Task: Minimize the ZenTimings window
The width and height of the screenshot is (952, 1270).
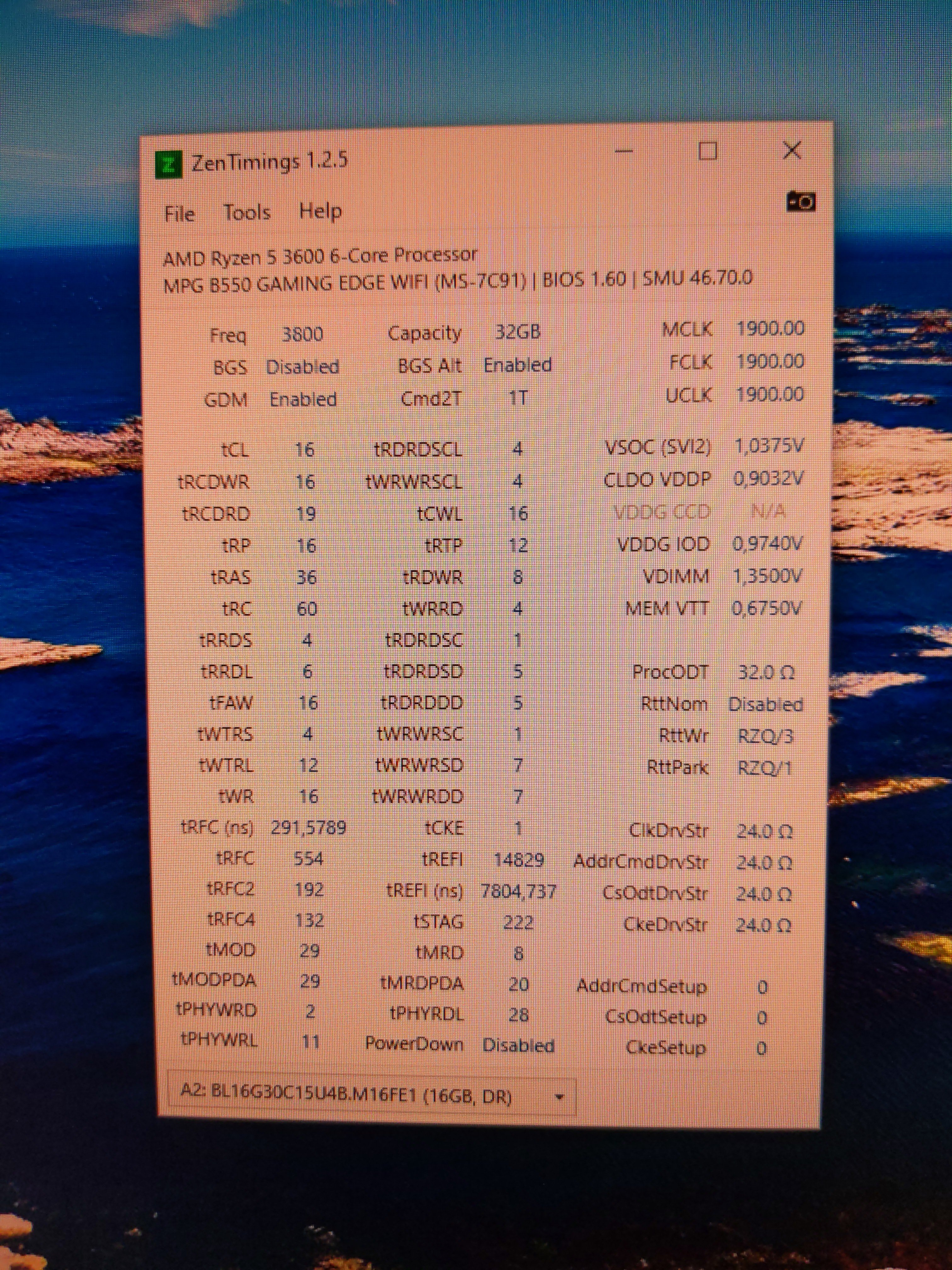Action: tap(624, 152)
